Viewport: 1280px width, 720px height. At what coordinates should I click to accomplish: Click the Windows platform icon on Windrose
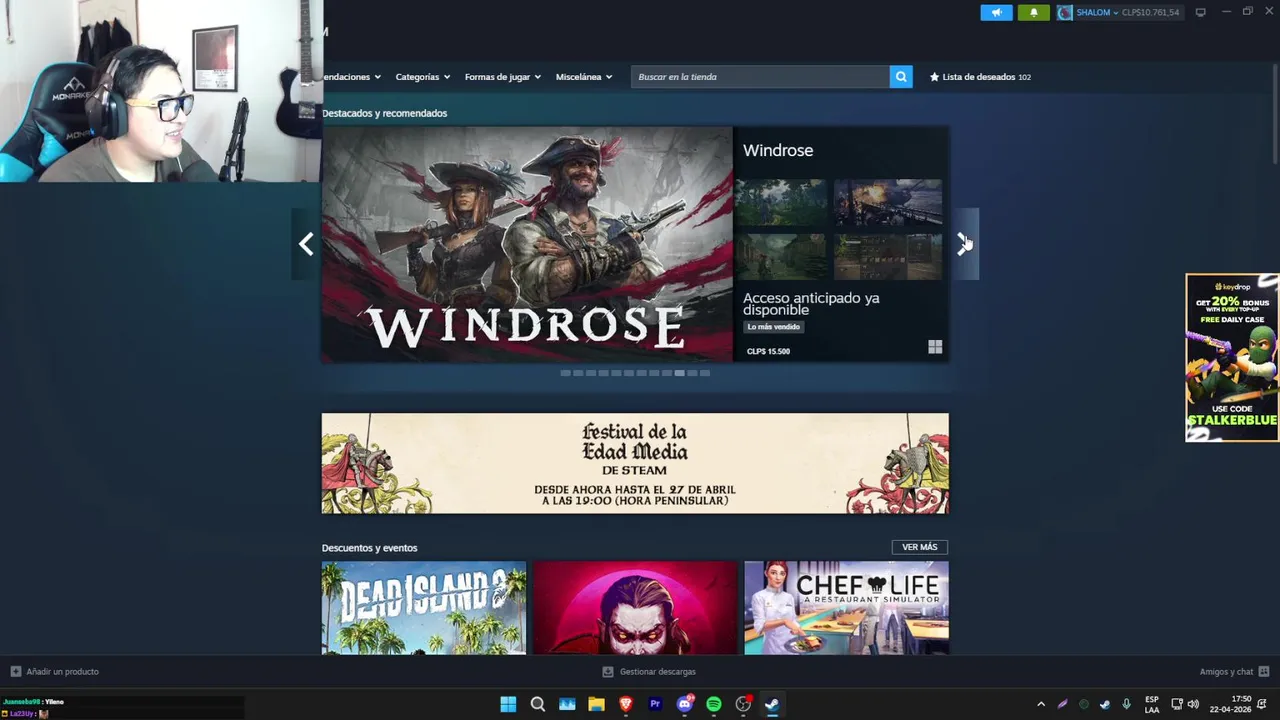(x=935, y=347)
